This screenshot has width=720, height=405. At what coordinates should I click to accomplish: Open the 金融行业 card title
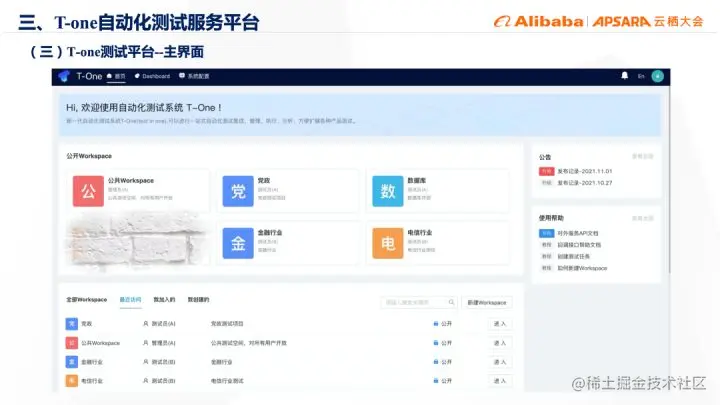(270, 232)
